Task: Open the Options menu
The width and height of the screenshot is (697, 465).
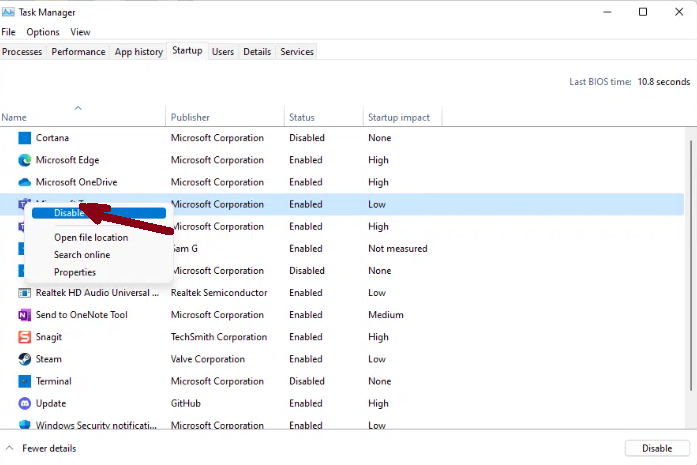Action: (43, 32)
